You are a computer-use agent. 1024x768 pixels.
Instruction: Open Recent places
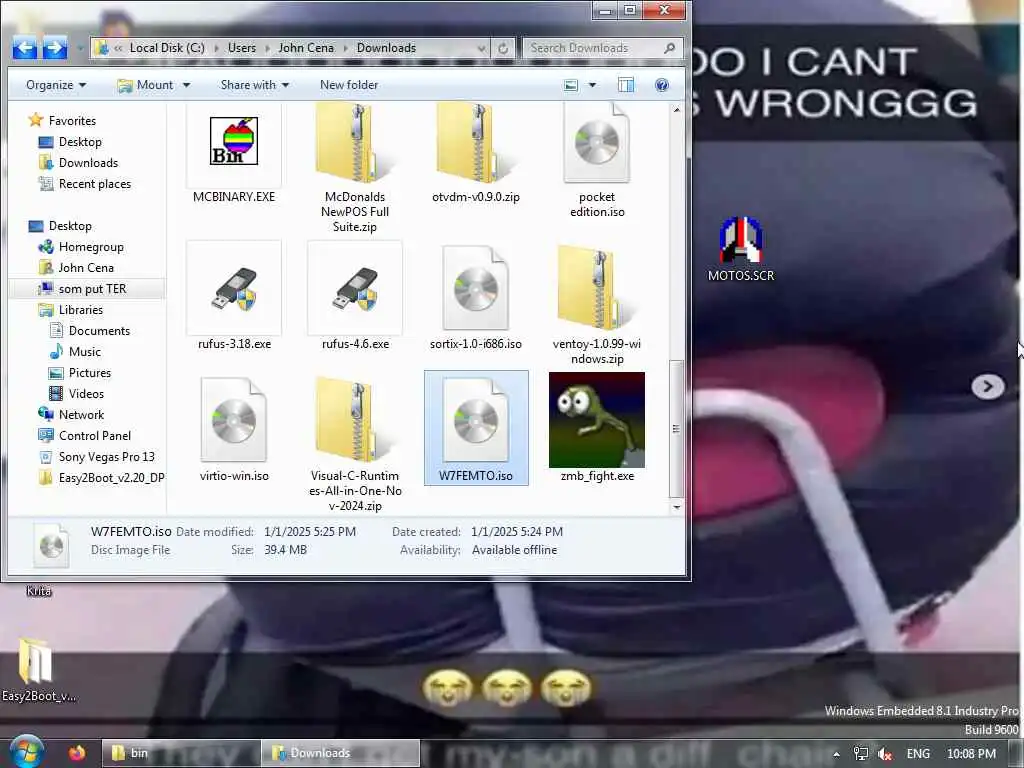[95, 184]
